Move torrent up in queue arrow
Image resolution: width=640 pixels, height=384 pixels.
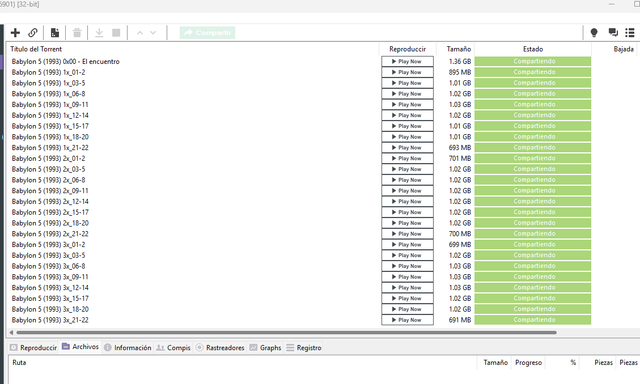[x=140, y=33]
